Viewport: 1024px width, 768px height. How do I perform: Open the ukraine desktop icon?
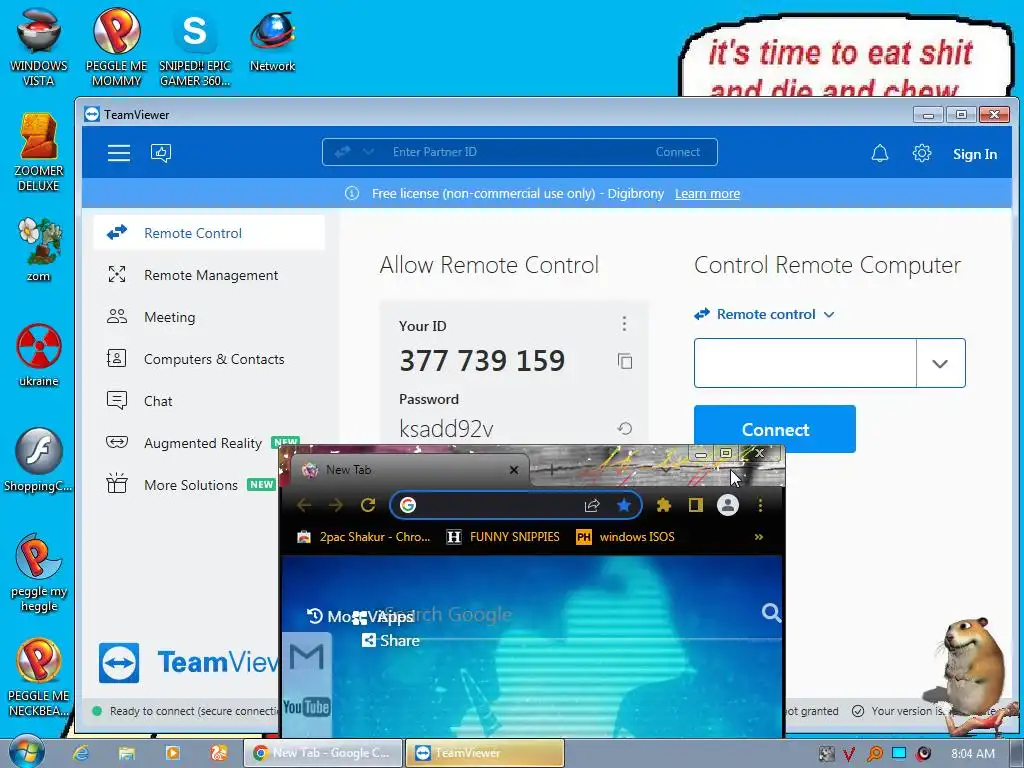pos(39,354)
